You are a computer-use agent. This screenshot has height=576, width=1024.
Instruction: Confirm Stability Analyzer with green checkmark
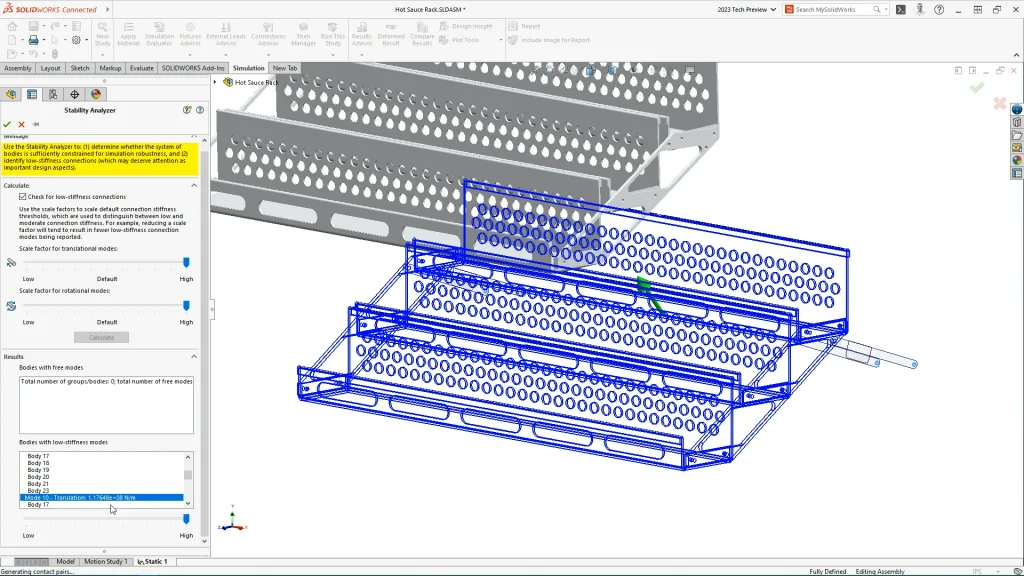(x=8, y=125)
